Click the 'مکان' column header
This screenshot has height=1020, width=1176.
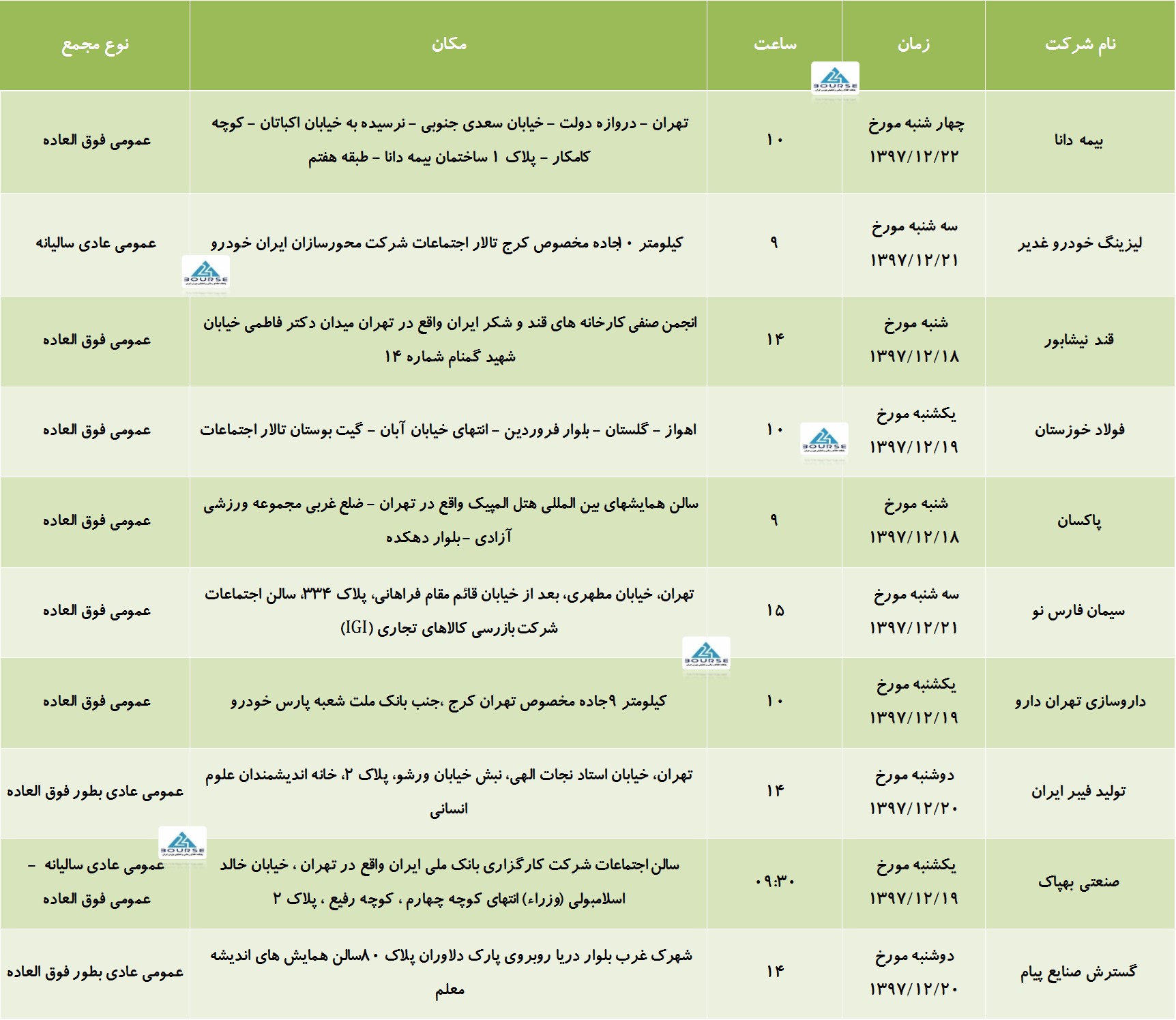(449, 44)
